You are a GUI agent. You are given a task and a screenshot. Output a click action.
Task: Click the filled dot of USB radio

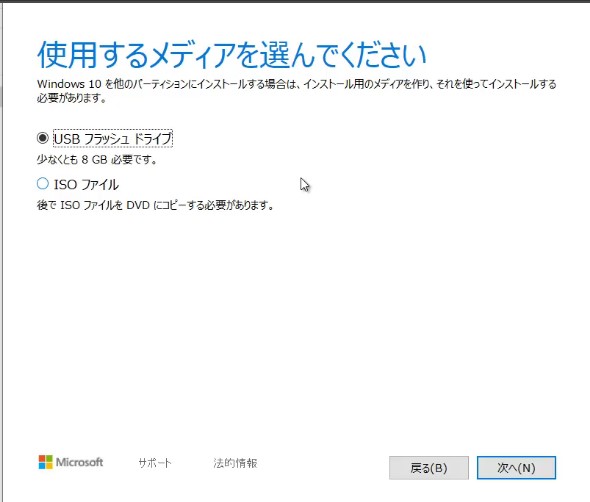(43, 138)
